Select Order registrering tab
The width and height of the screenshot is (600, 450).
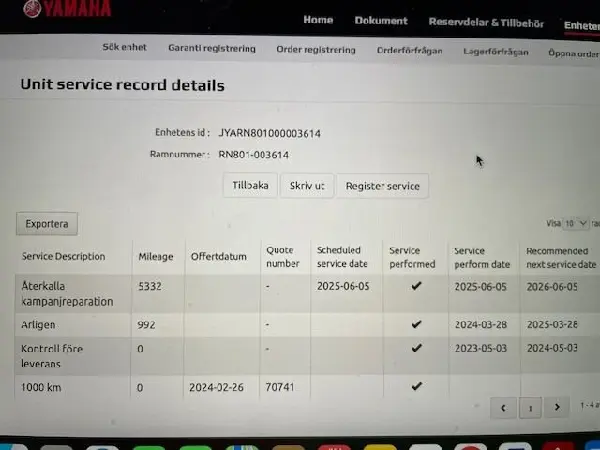315,49
